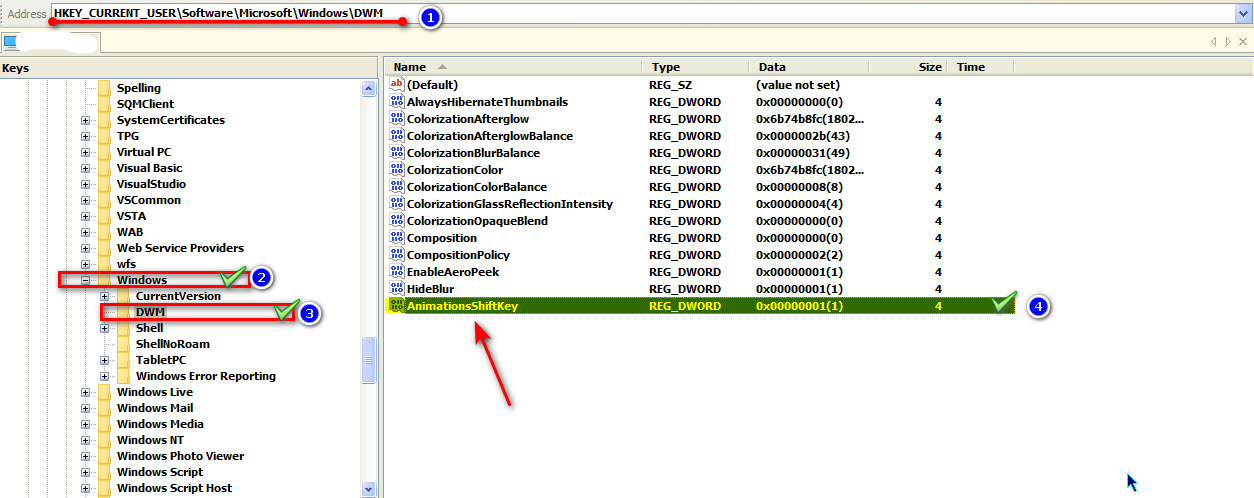Click the ColorizationAfterglowBalance DWORD icon
Image resolution: width=1254 pixels, height=498 pixels.
(x=396, y=136)
